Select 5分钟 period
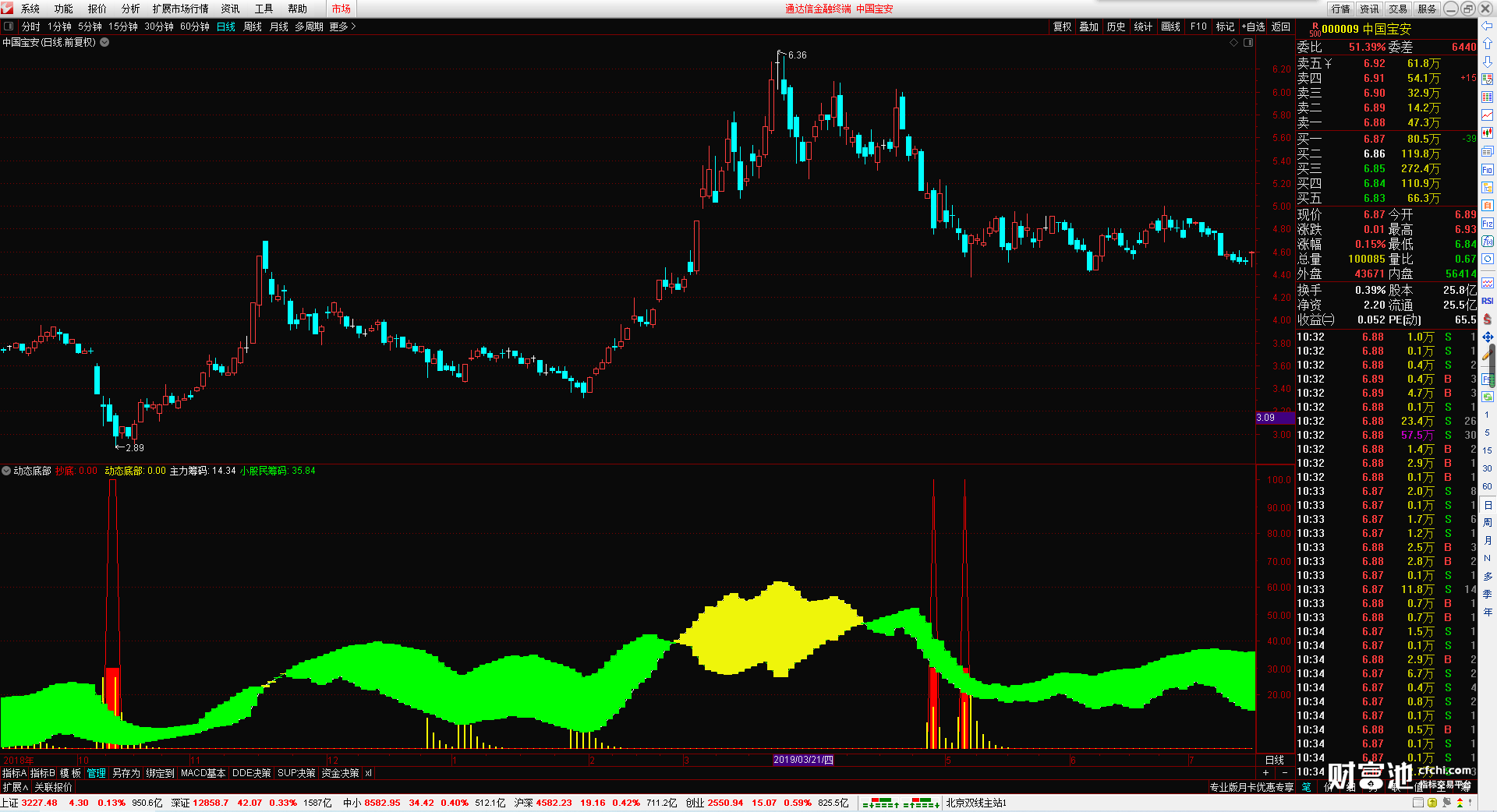 pyautogui.click(x=90, y=26)
